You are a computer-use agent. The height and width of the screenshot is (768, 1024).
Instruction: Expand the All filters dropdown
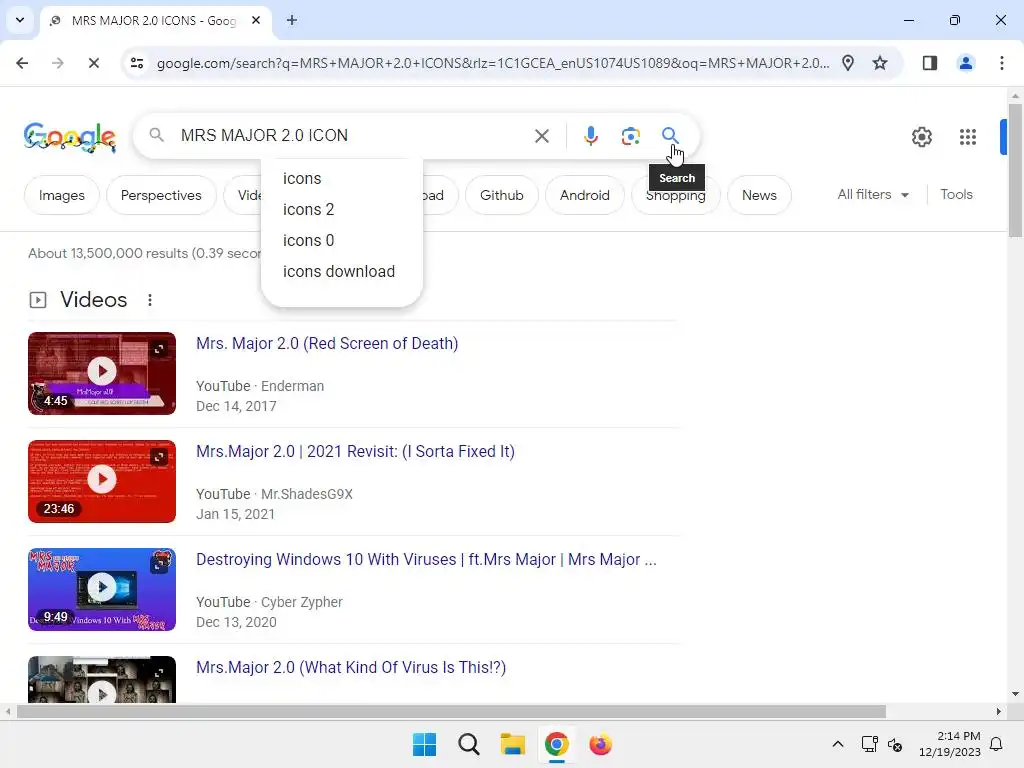[x=873, y=195]
